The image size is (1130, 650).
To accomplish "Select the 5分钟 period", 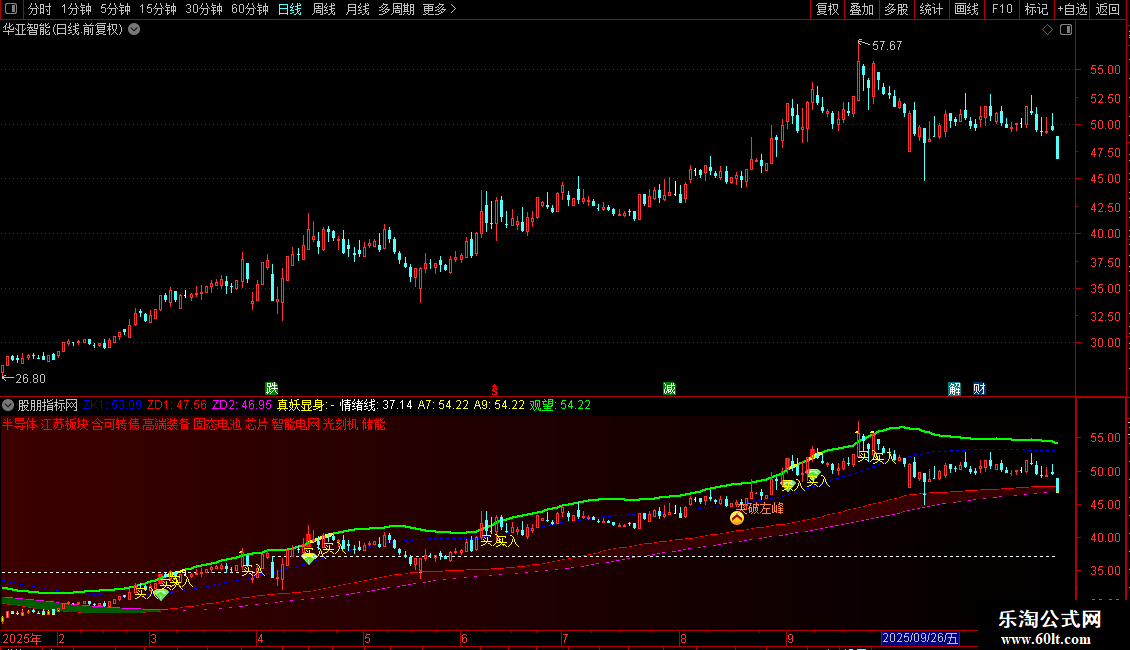I will point(115,9).
